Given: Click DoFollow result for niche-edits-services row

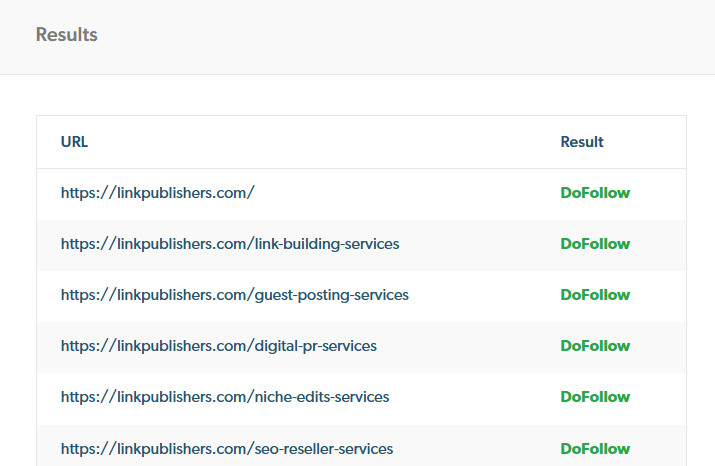Looking at the screenshot, I should 595,397.
